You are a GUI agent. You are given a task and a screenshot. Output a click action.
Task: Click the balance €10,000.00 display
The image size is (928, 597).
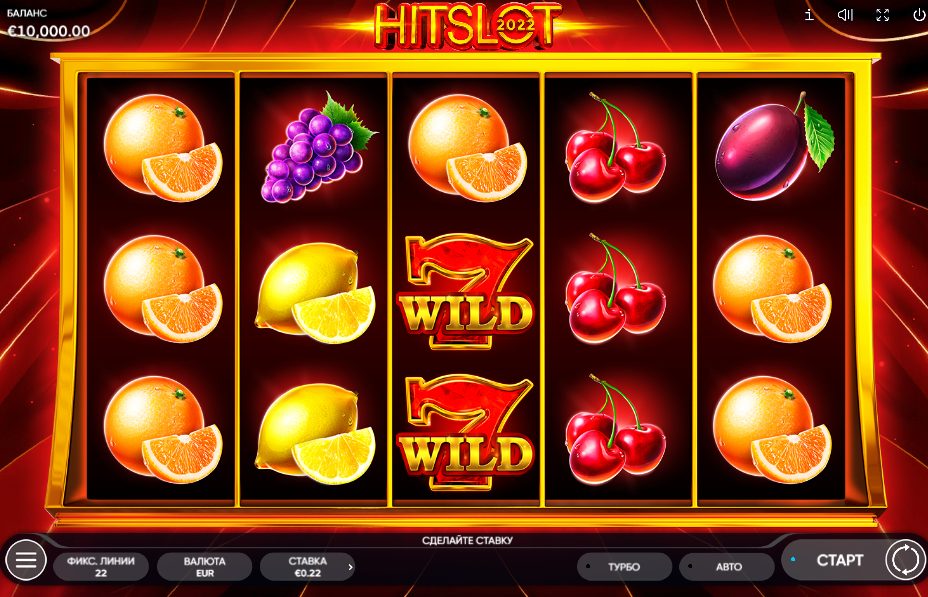tap(49, 31)
